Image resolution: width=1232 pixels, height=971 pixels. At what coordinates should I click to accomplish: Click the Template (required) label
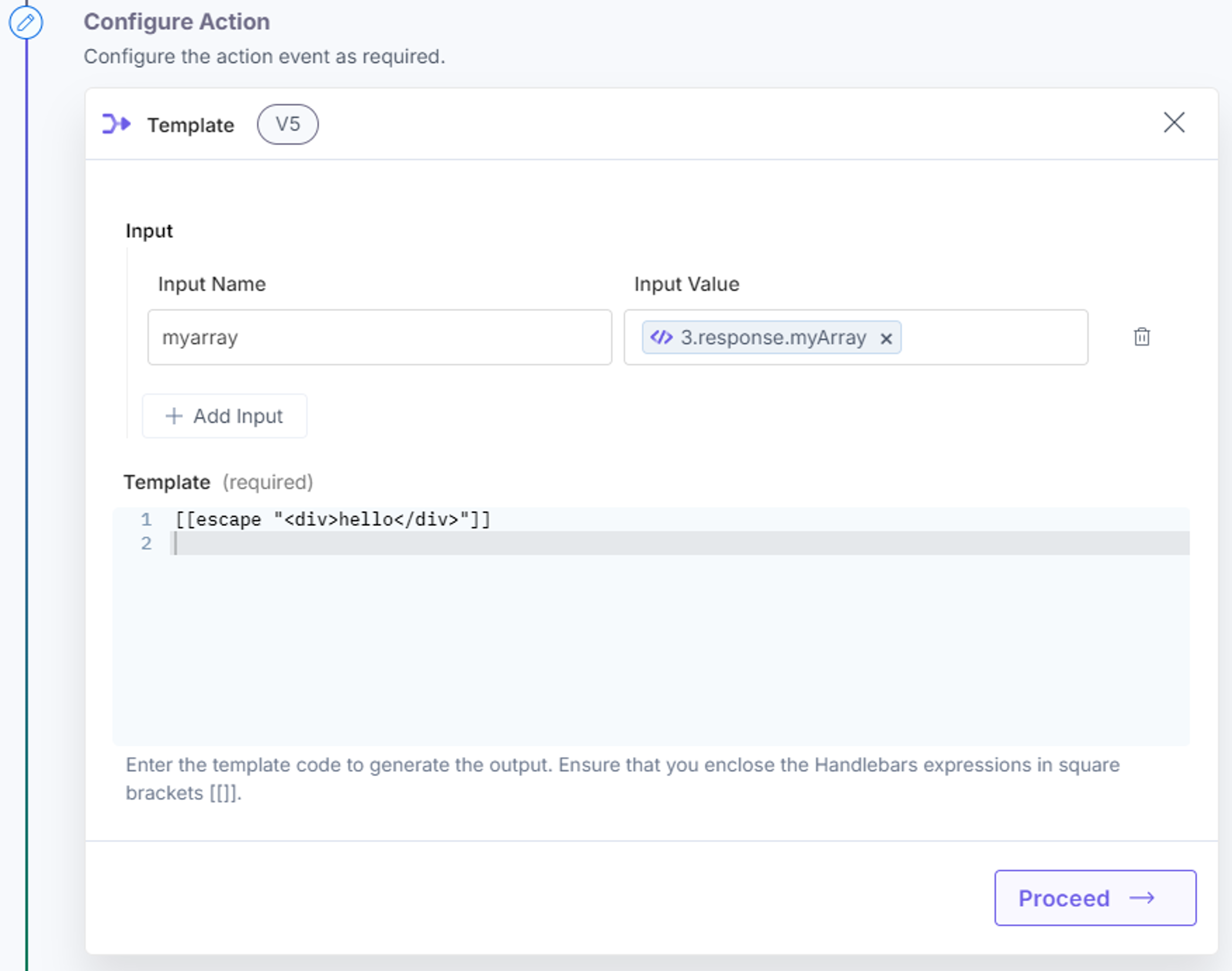click(218, 482)
